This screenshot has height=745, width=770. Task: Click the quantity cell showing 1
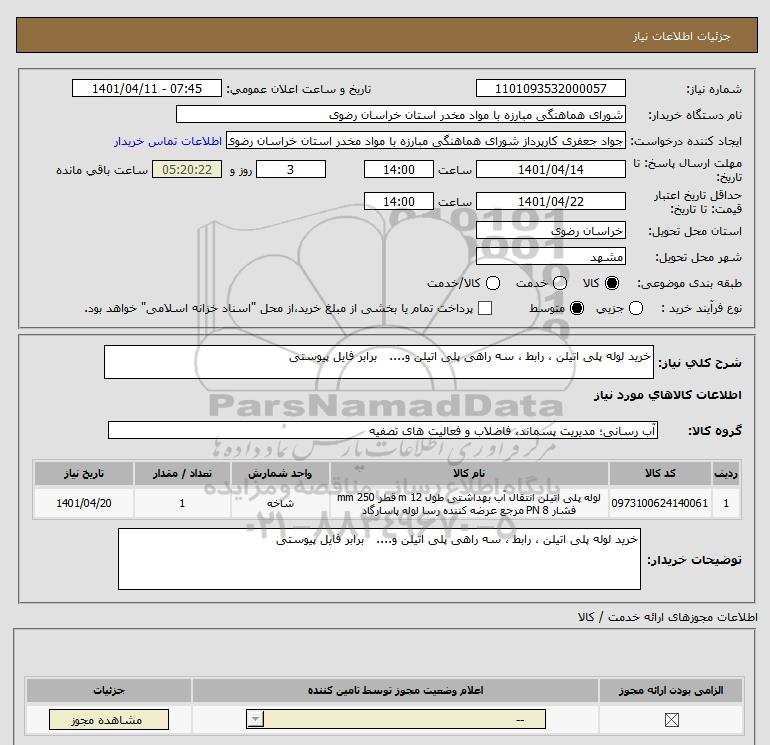click(x=182, y=503)
